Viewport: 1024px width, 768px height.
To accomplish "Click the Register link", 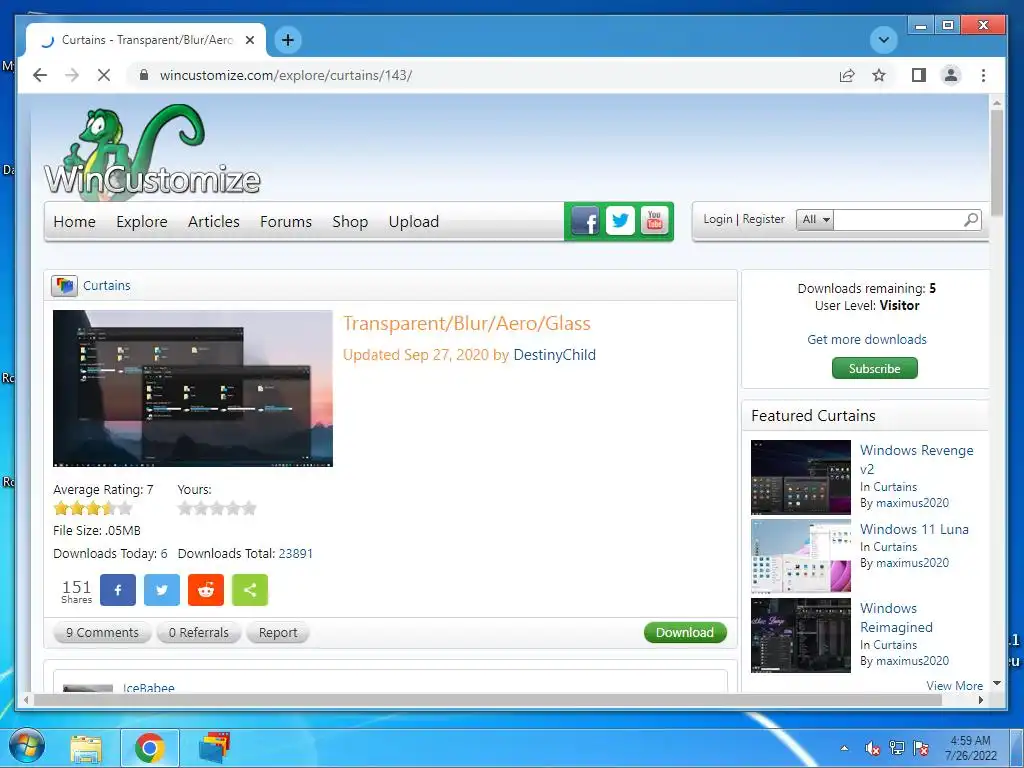I will pos(763,219).
